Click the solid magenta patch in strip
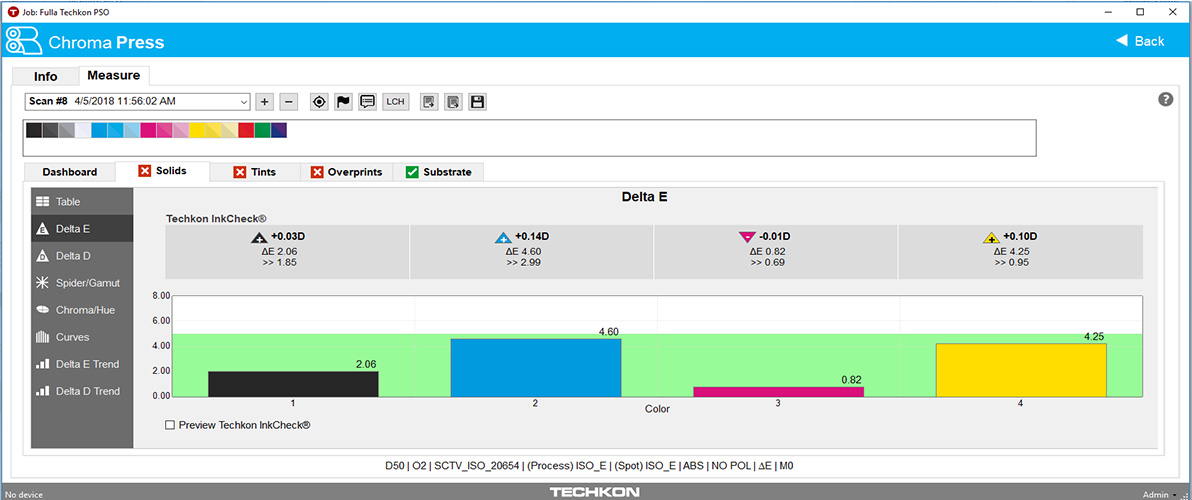 (x=148, y=130)
